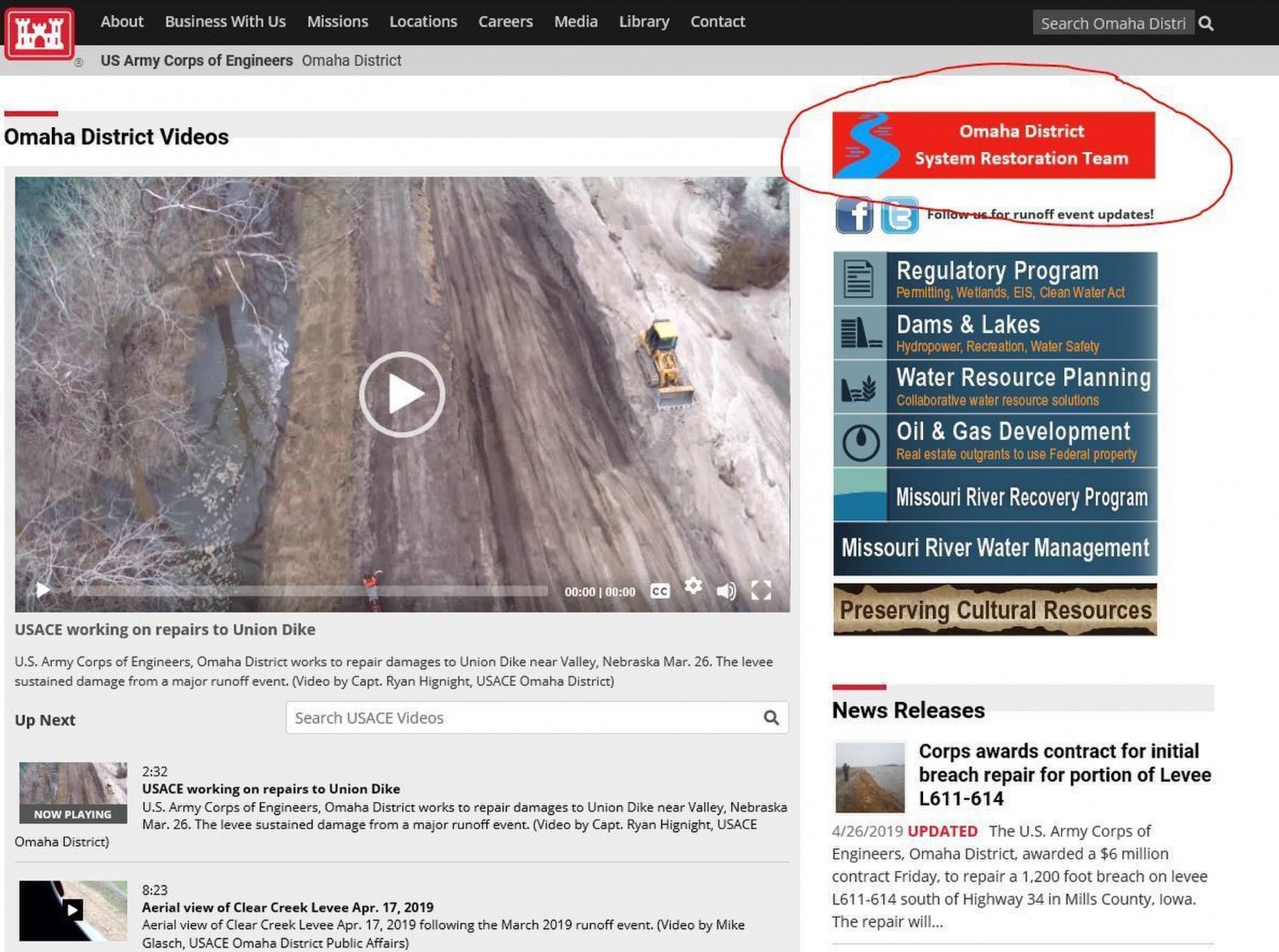
Task: Open the About menu
Action: [x=122, y=22]
